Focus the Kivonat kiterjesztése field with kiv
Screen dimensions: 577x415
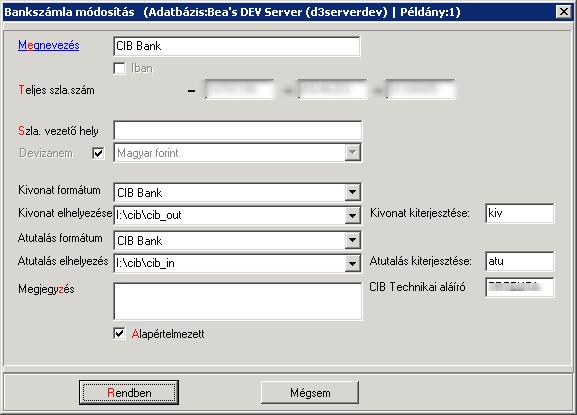pyautogui.click(x=520, y=213)
